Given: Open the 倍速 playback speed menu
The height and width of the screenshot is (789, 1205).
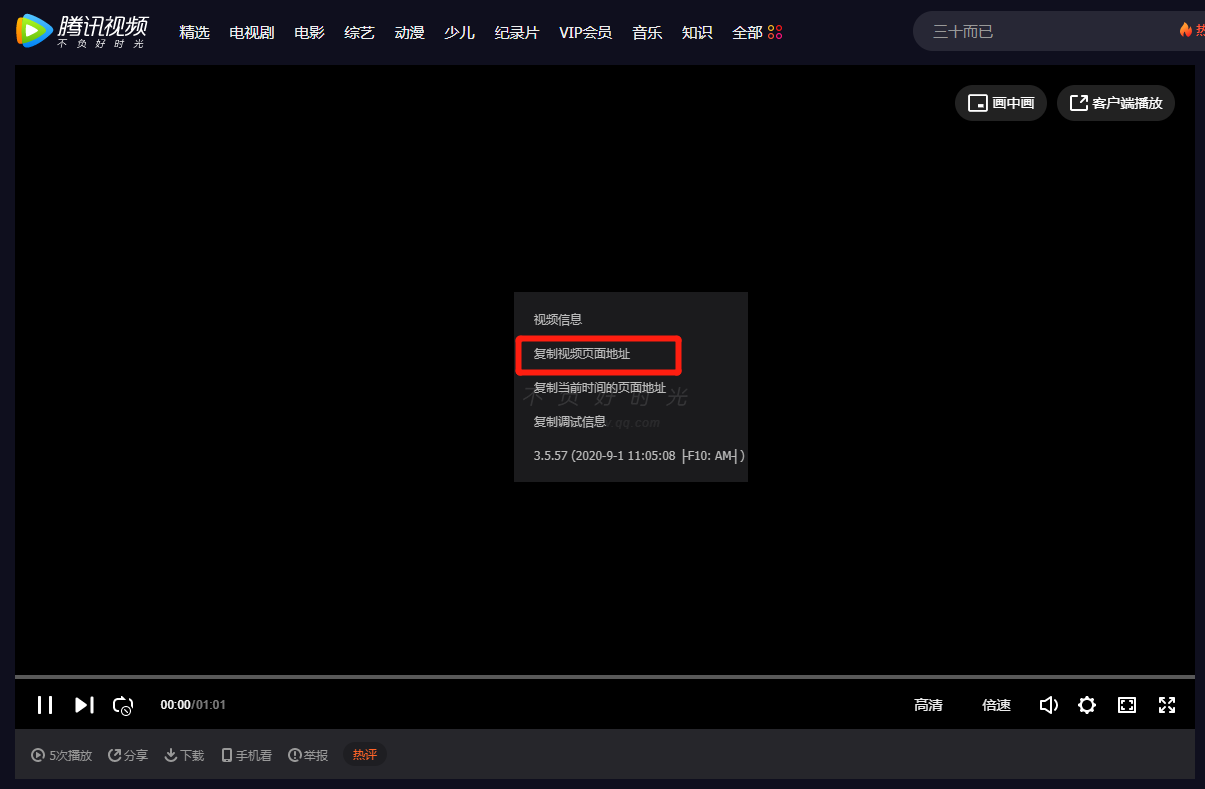Looking at the screenshot, I should 996,705.
